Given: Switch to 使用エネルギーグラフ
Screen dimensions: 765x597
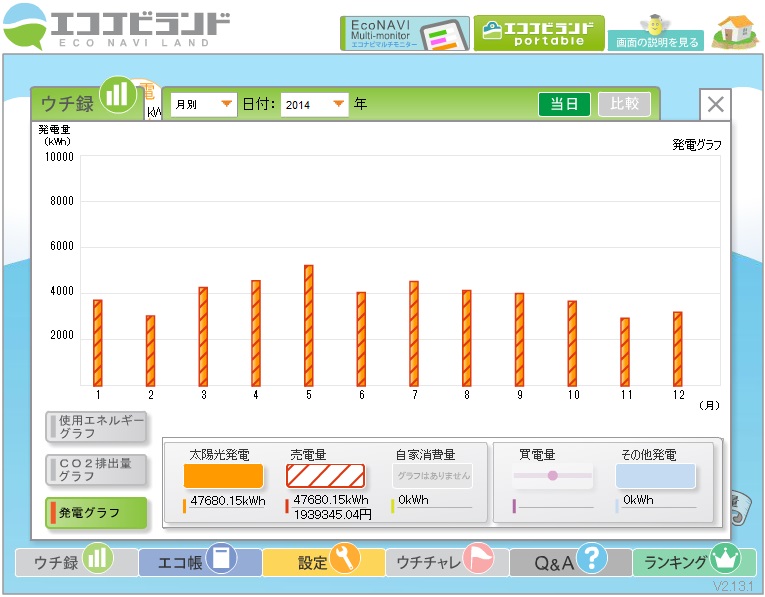Looking at the screenshot, I should [x=96, y=427].
